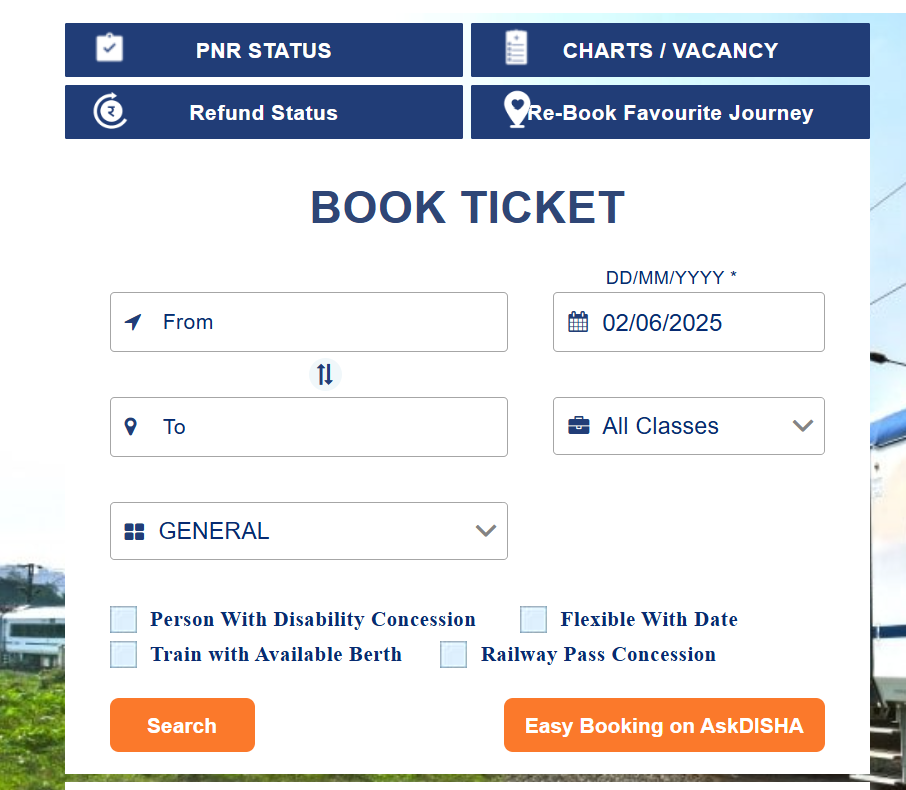Check Train with Available Berth option
The width and height of the screenshot is (906, 790).
[x=124, y=654]
